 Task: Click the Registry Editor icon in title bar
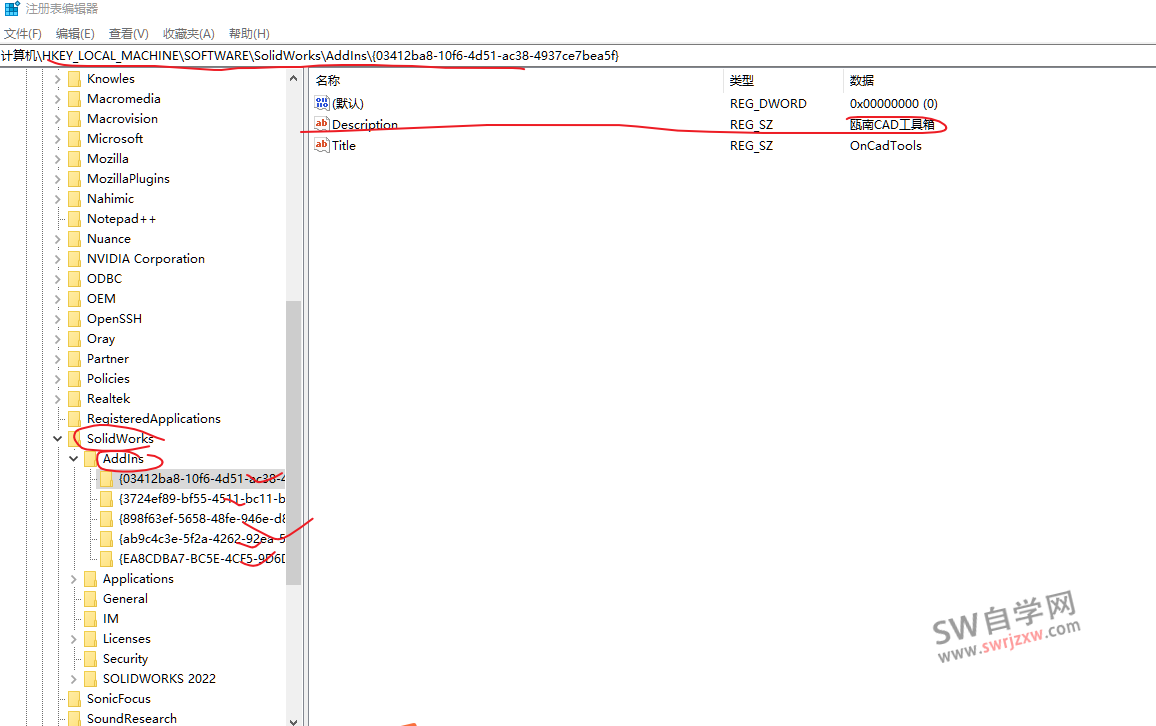(11, 9)
